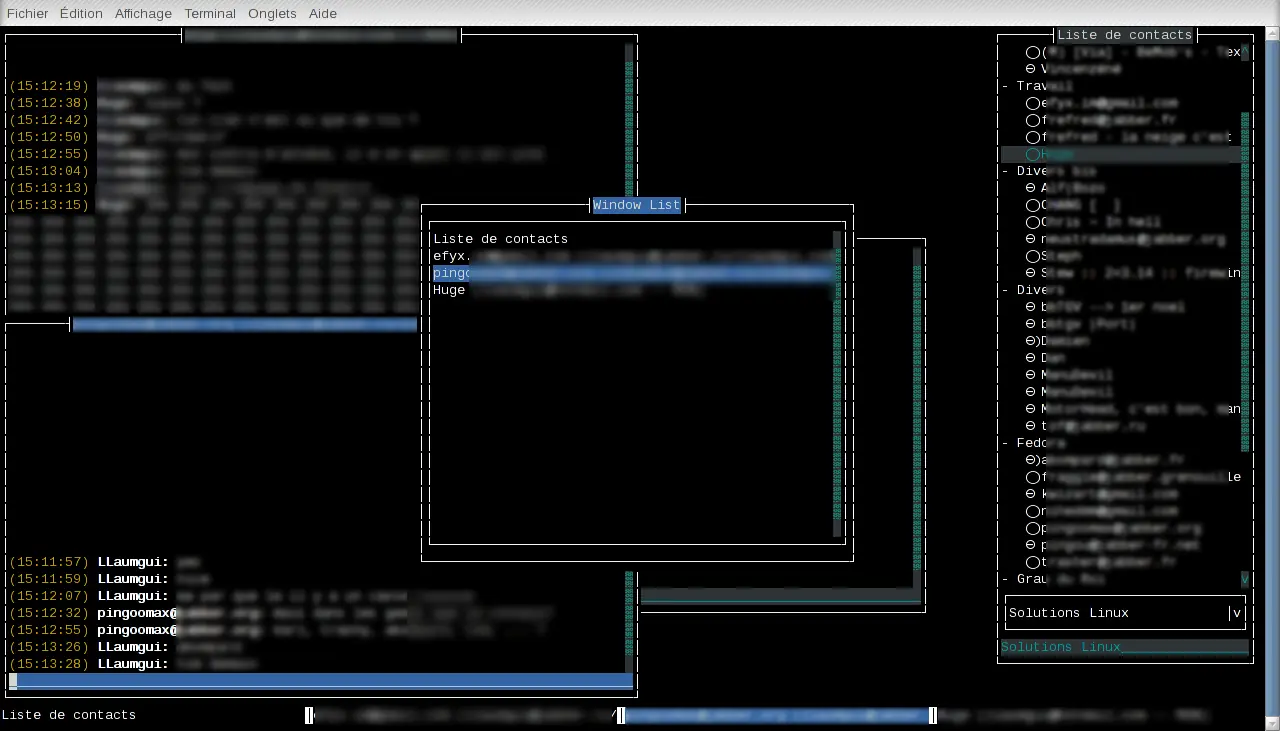
Task: Click Liste de contacts panel title
Action: [1125, 35]
